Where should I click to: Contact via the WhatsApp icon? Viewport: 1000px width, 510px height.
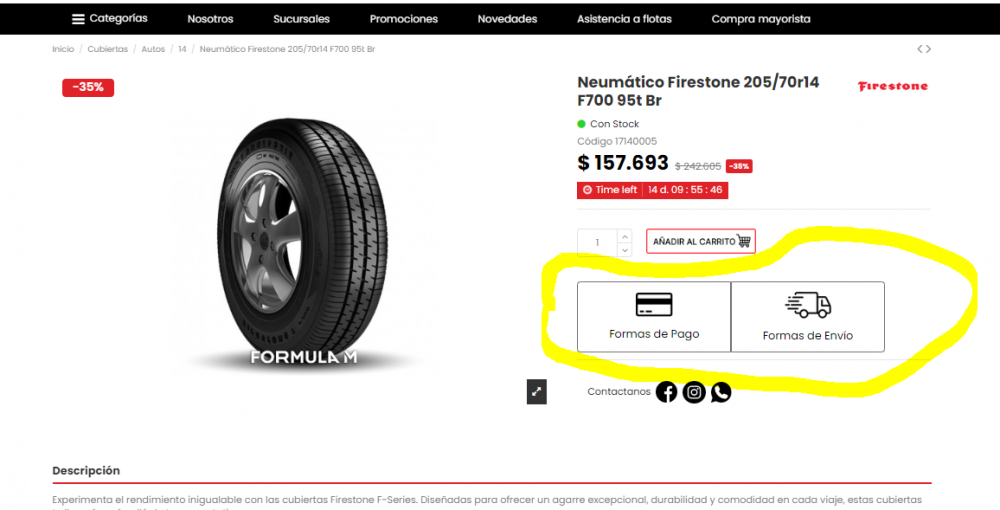point(720,392)
